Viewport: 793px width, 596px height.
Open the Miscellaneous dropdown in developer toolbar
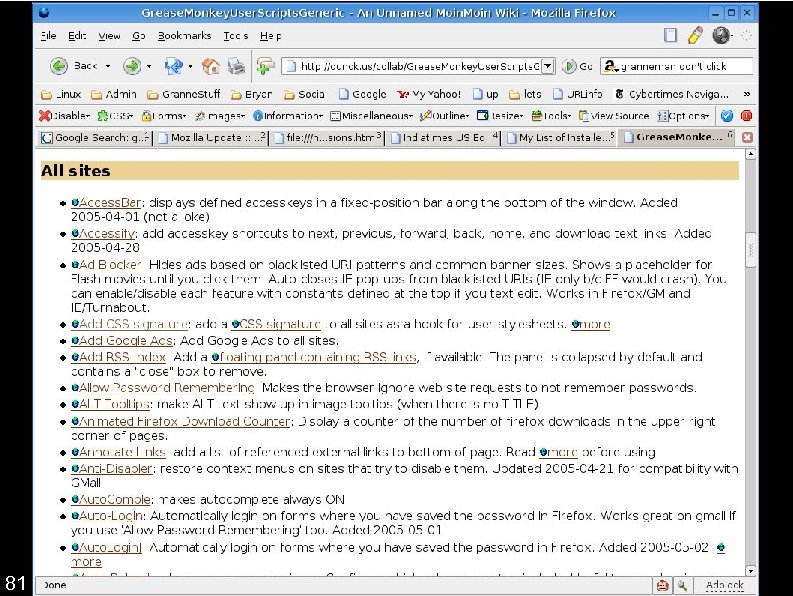(x=372, y=116)
